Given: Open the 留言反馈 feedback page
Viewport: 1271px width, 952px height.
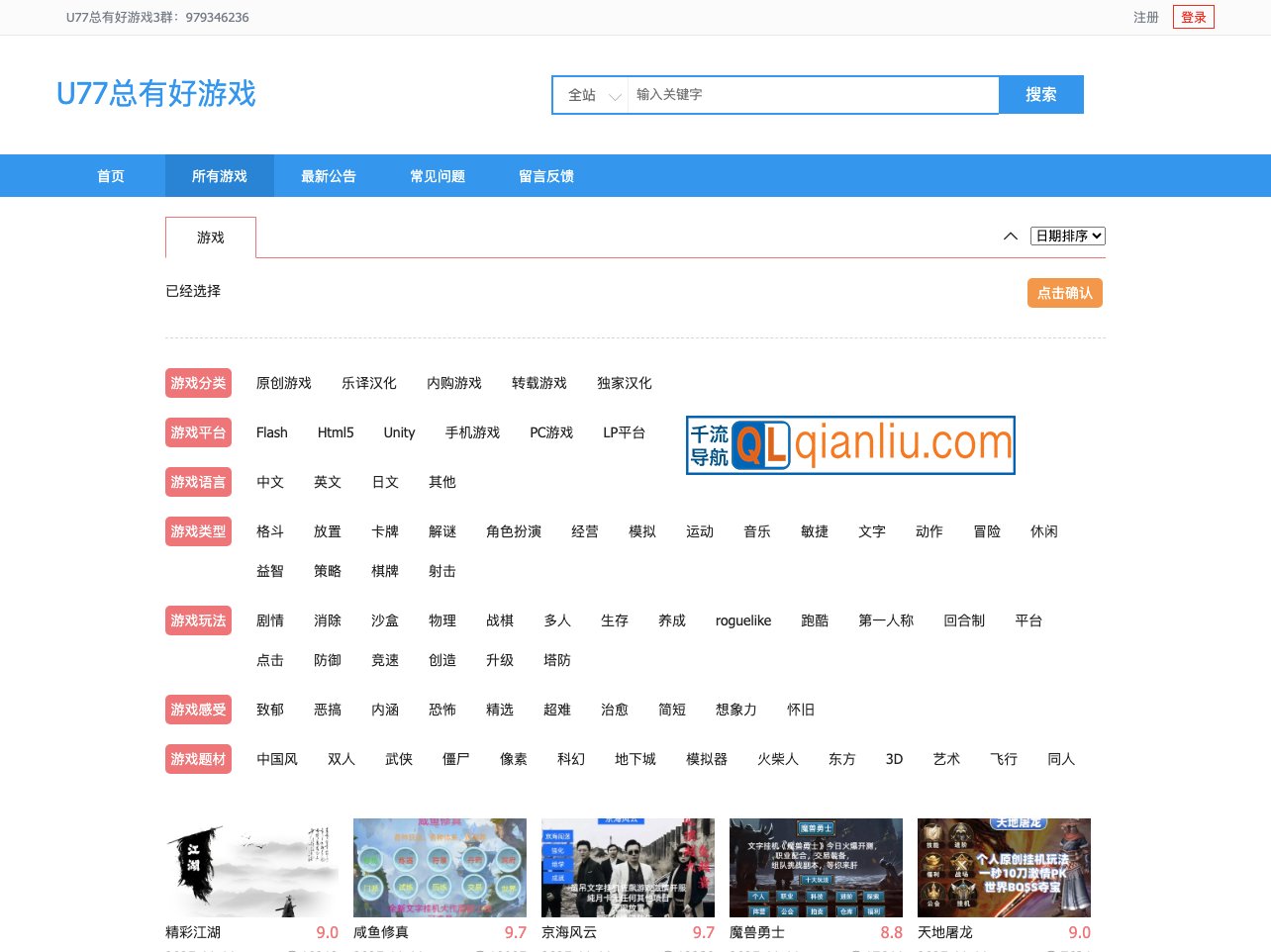Looking at the screenshot, I should 545,175.
